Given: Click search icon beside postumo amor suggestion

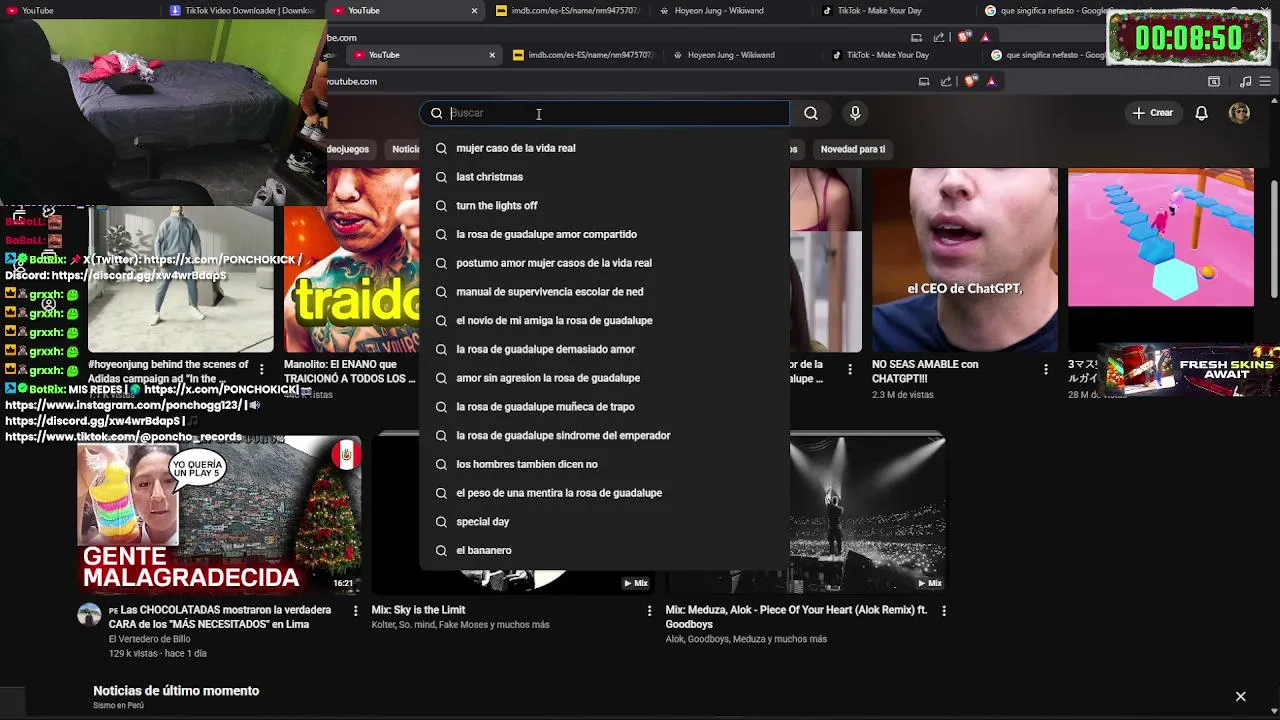Looking at the screenshot, I should click(441, 263).
